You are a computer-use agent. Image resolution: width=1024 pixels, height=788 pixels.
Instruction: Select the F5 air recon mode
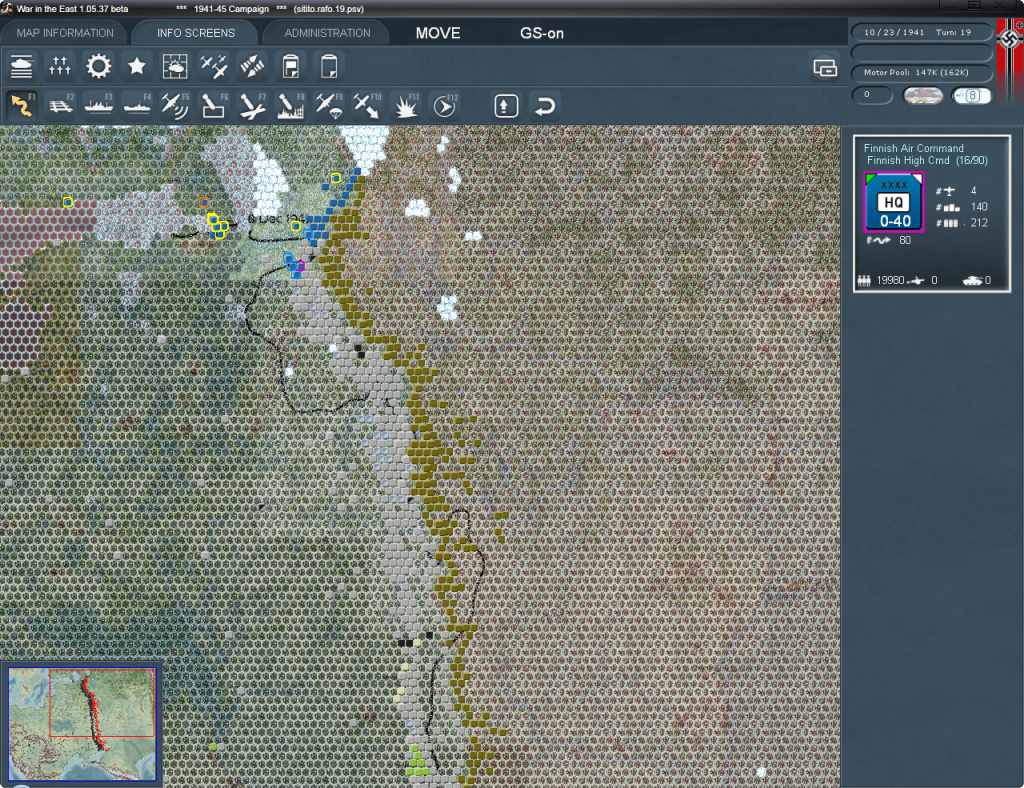click(175, 105)
